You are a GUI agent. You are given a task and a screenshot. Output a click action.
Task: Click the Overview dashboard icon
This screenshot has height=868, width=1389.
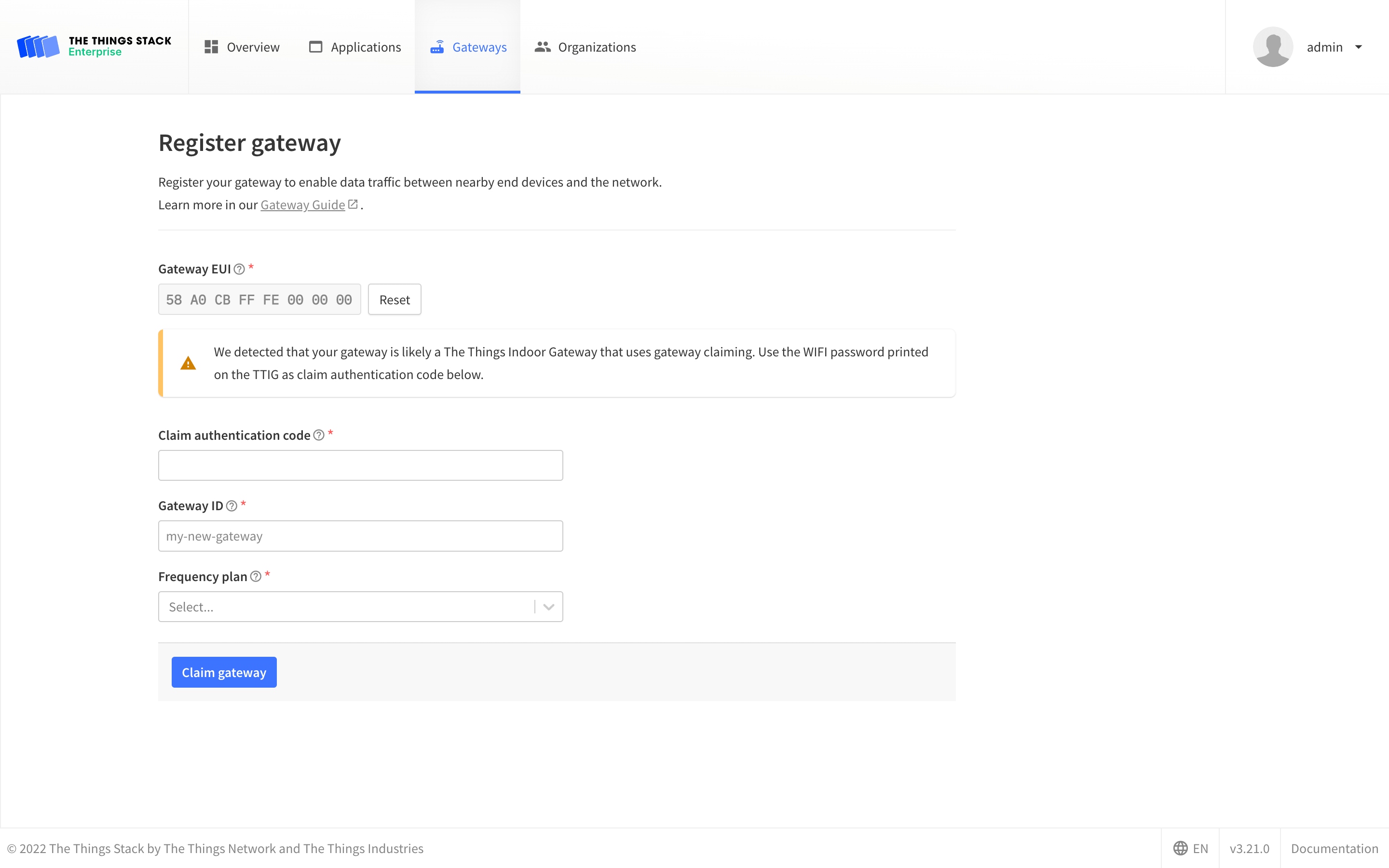click(211, 46)
